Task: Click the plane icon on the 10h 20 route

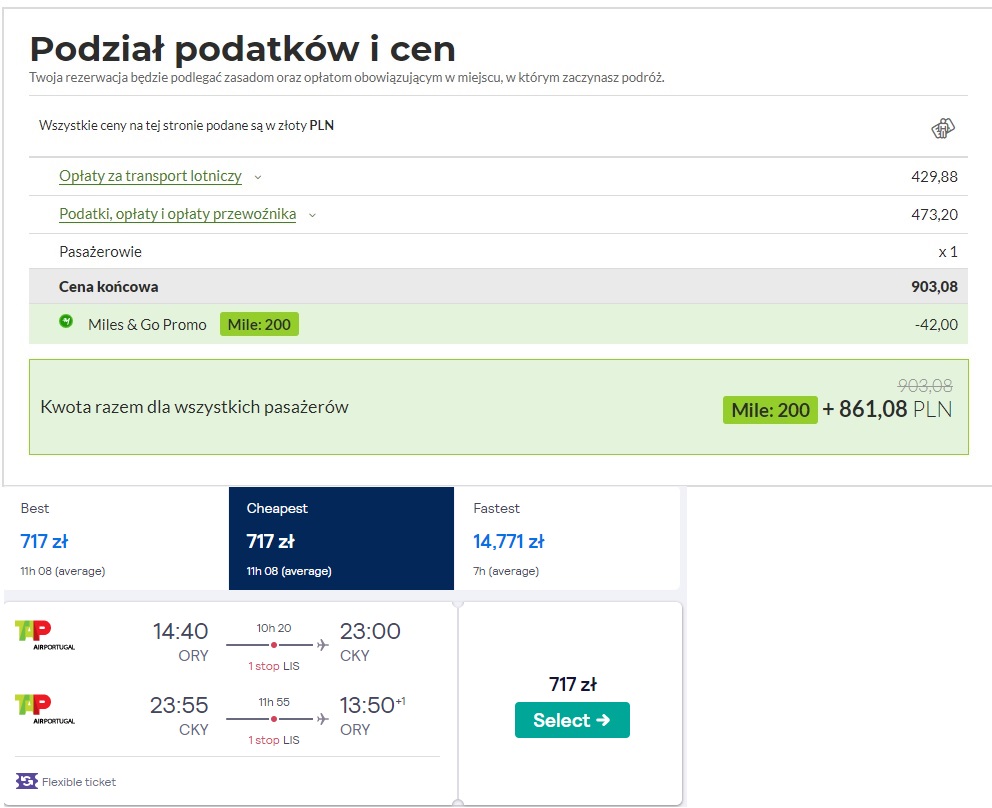Action: tap(323, 645)
